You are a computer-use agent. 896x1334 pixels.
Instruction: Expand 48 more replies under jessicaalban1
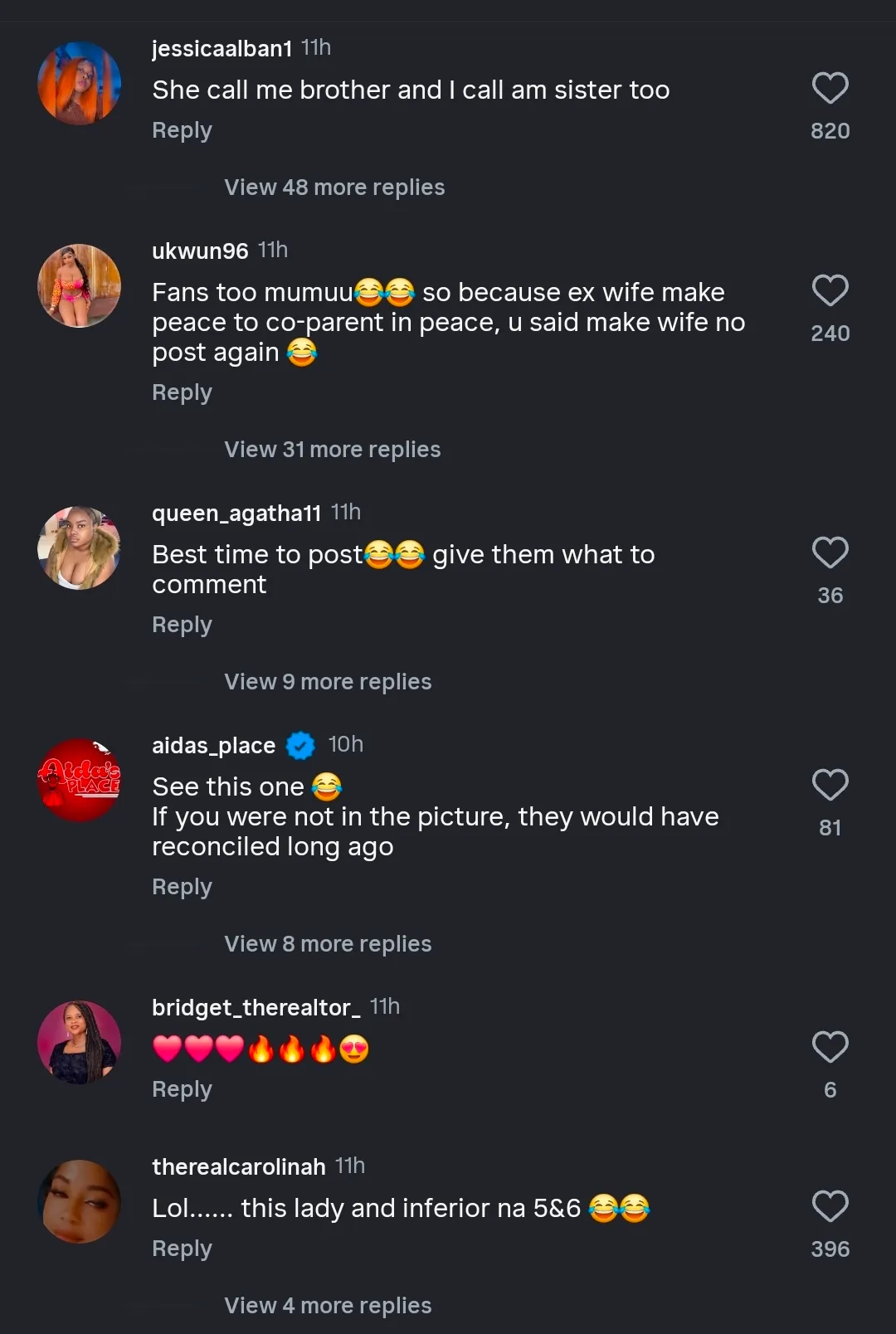(x=334, y=187)
